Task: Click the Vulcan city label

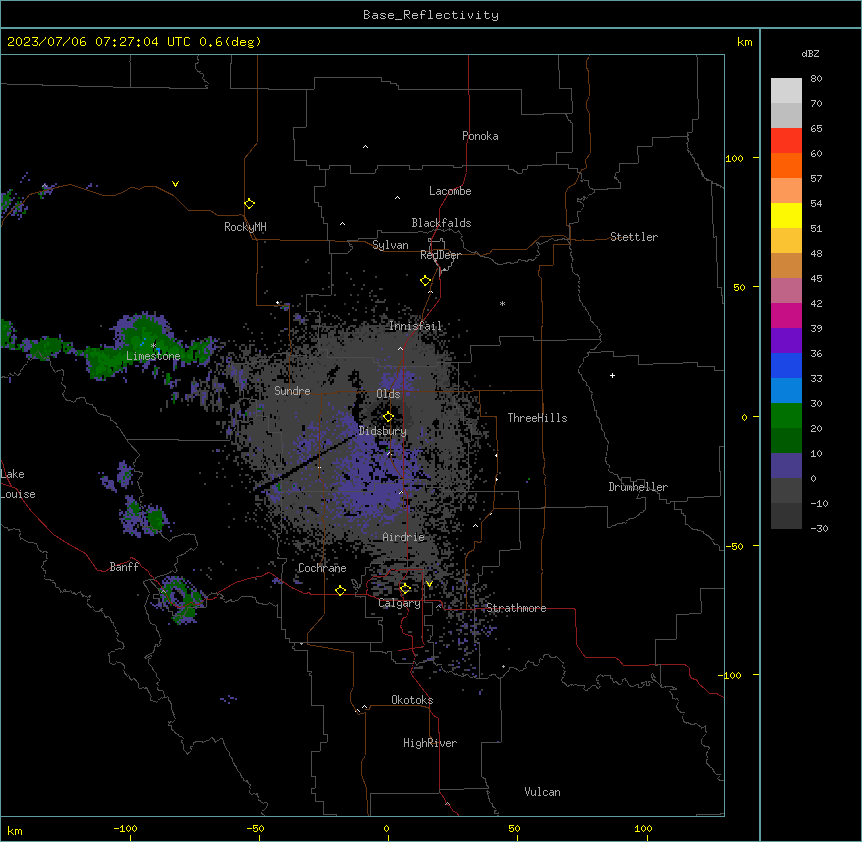Action: [x=543, y=792]
